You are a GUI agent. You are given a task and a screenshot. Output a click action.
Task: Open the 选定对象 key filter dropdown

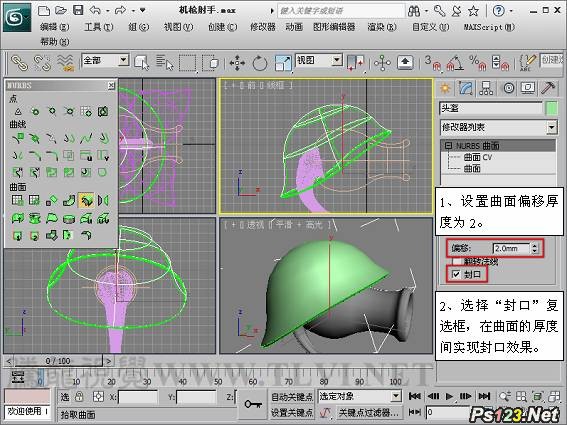point(359,396)
